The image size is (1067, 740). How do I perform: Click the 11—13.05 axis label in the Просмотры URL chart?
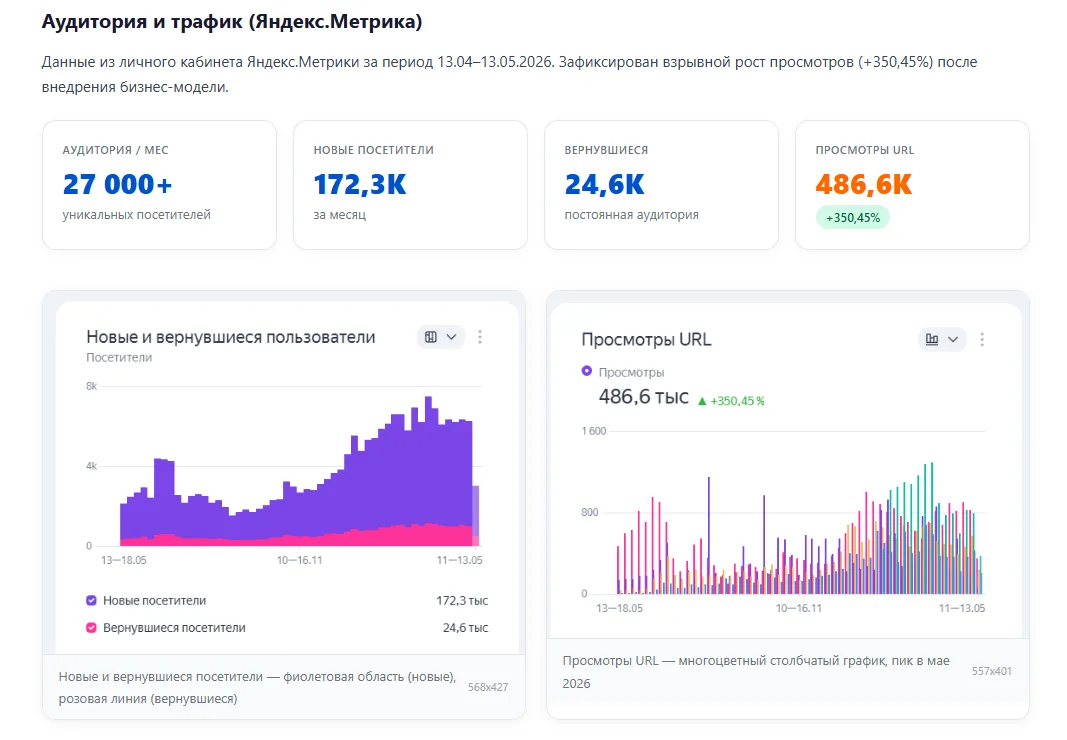(962, 608)
